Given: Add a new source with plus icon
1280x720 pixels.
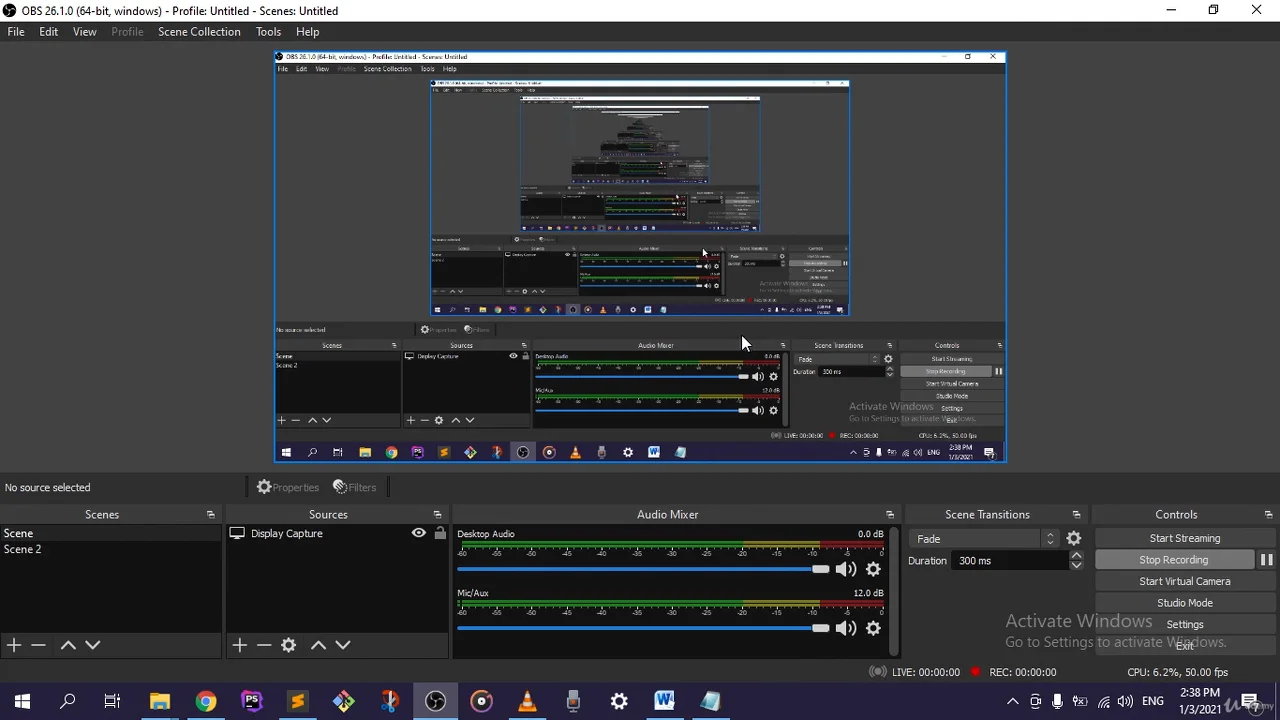Looking at the screenshot, I should 240,645.
